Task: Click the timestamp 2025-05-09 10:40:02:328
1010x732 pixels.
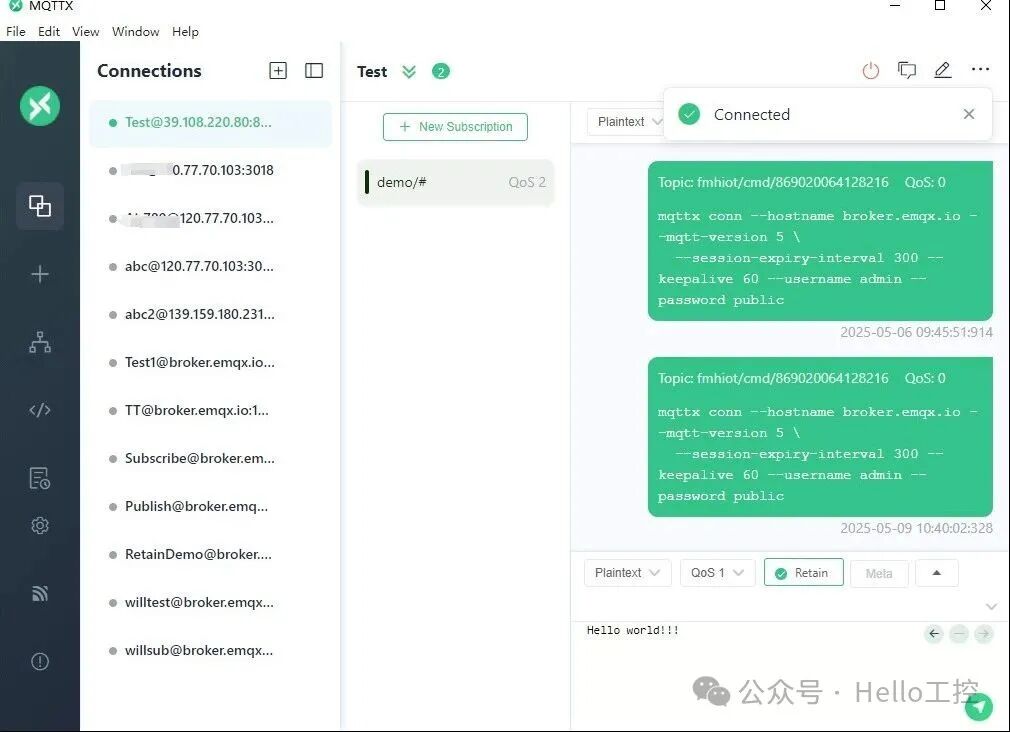Action: 916,528
